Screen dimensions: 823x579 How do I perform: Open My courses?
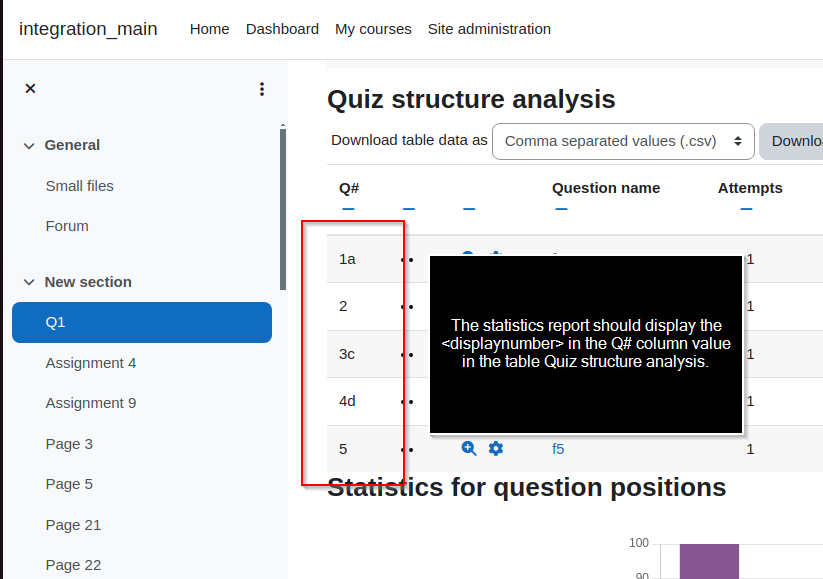coord(373,29)
